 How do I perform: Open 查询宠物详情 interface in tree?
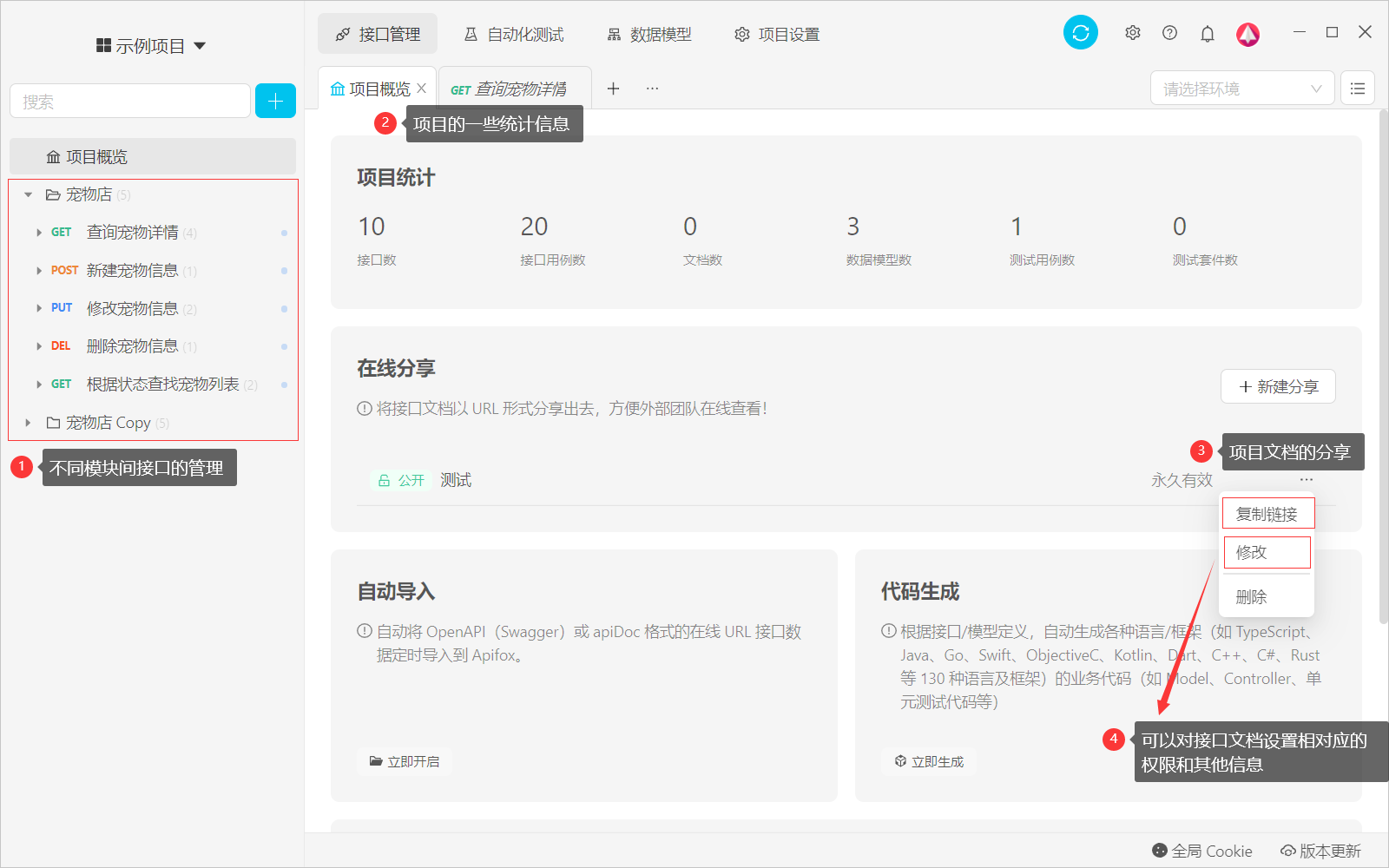(x=133, y=233)
